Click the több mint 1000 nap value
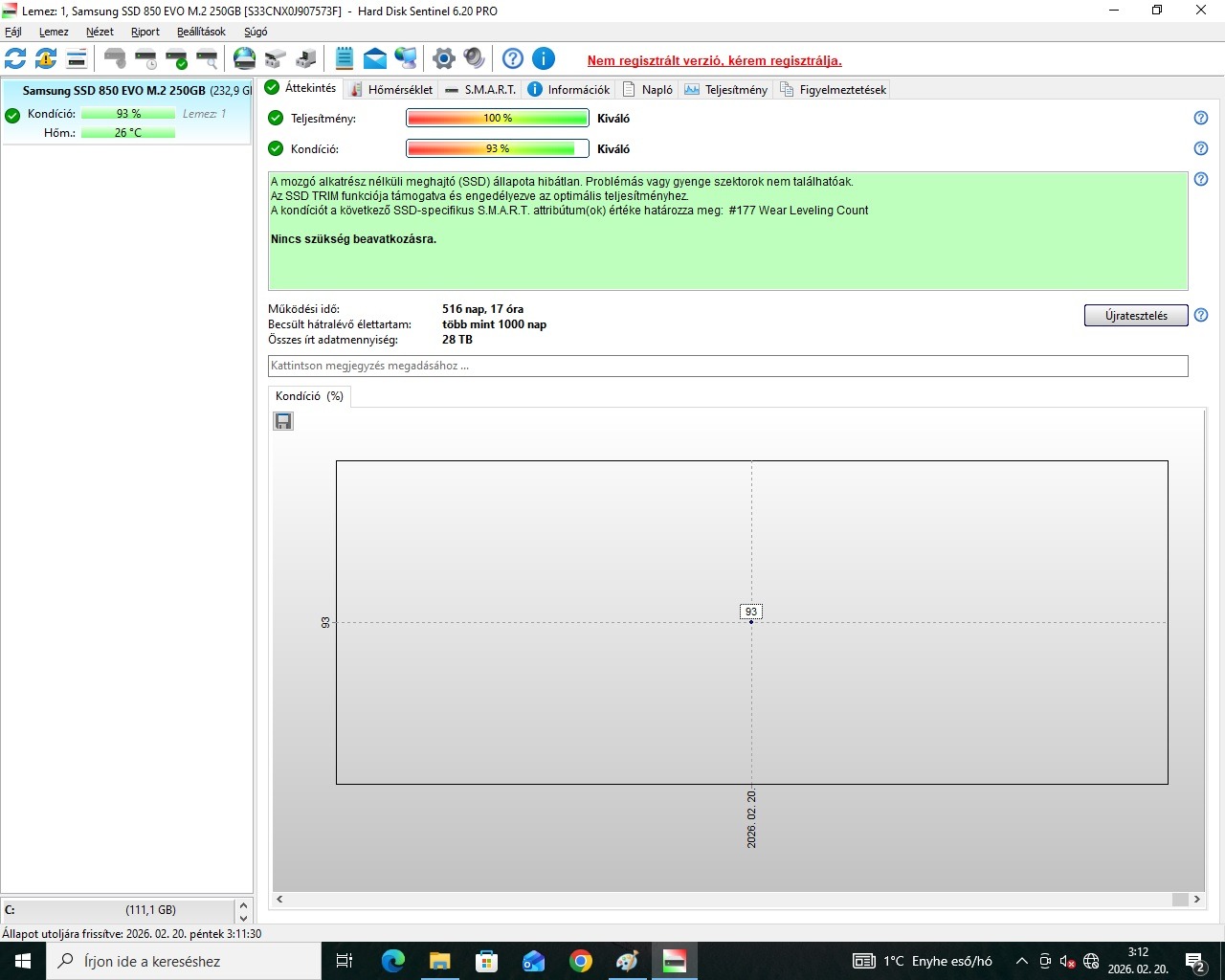Viewport: 1225px width, 980px height. tap(494, 324)
